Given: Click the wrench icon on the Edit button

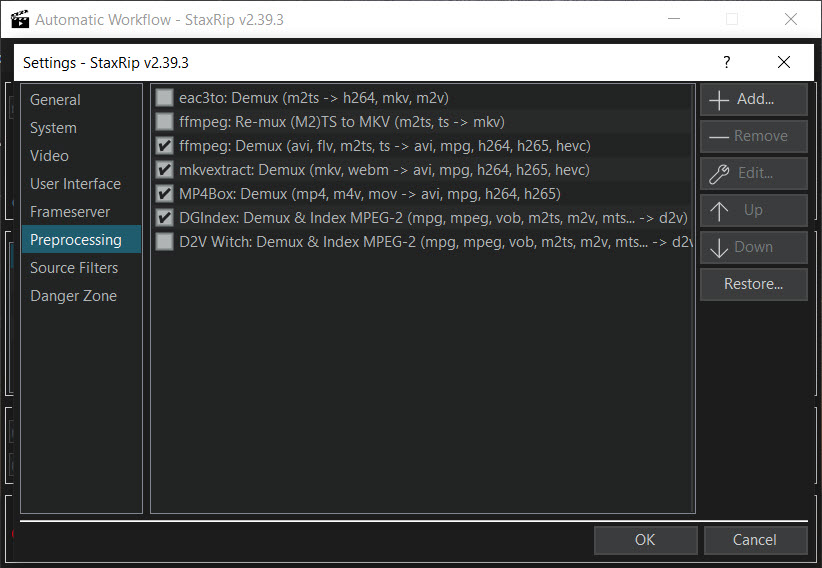Looking at the screenshot, I should click(x=719, y=174).
